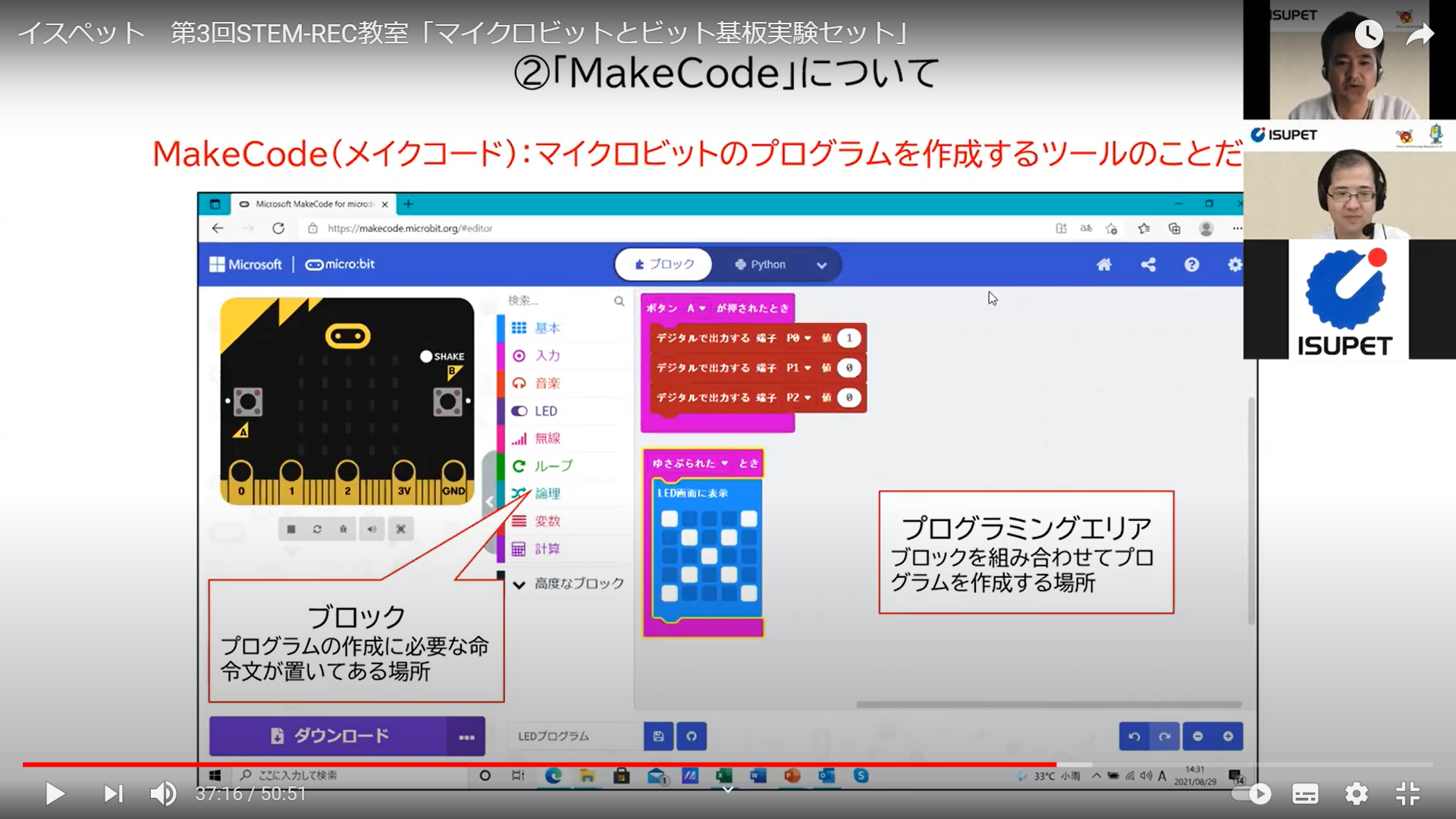
Task: Zoom out the workspace
Action: [1198, 736]
